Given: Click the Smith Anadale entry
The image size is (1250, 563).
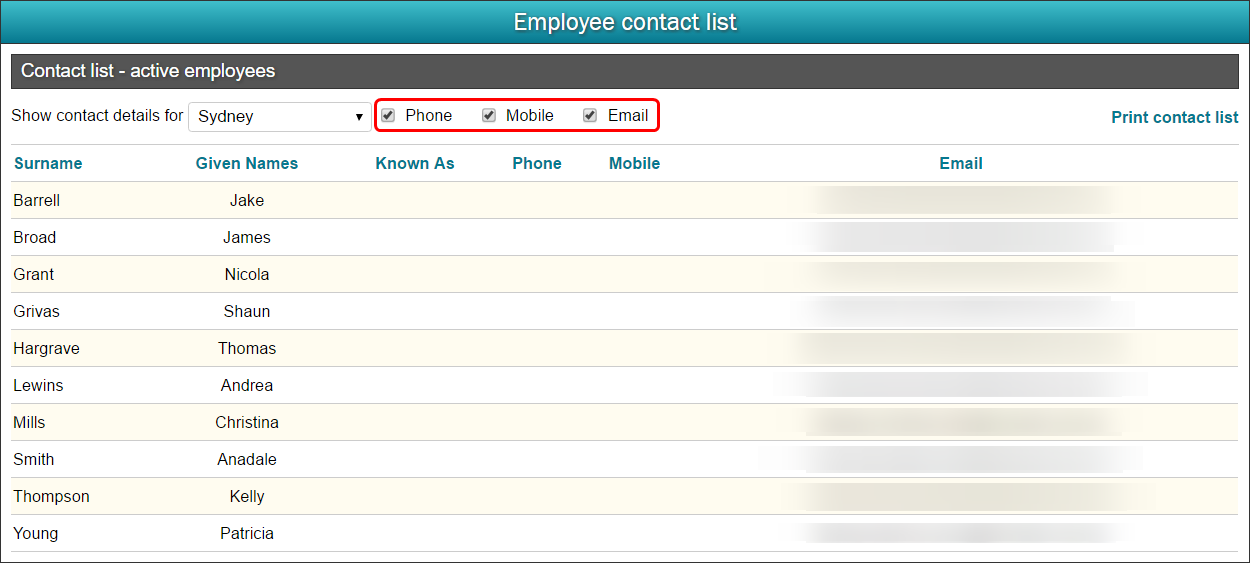Looking at the screenshot, I should click(x=624, y=459).
